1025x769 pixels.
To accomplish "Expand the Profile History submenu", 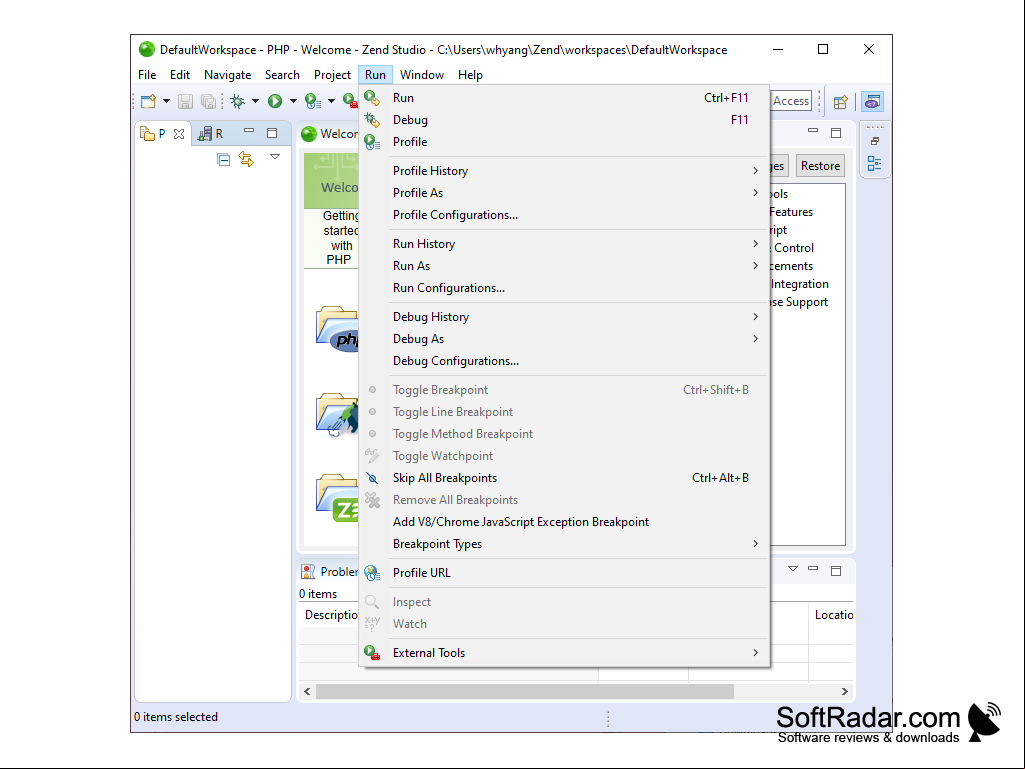I will [563, 171].
